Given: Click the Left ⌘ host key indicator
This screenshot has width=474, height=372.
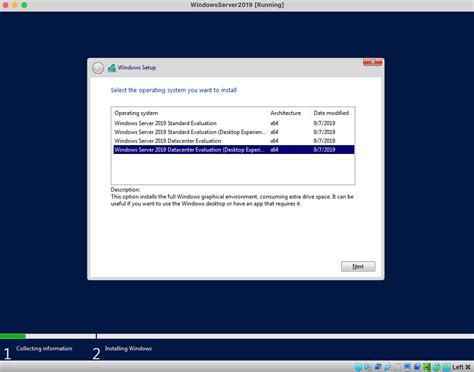Looking at the screenshot, I should pyautogui.click(x=461, y=367).
